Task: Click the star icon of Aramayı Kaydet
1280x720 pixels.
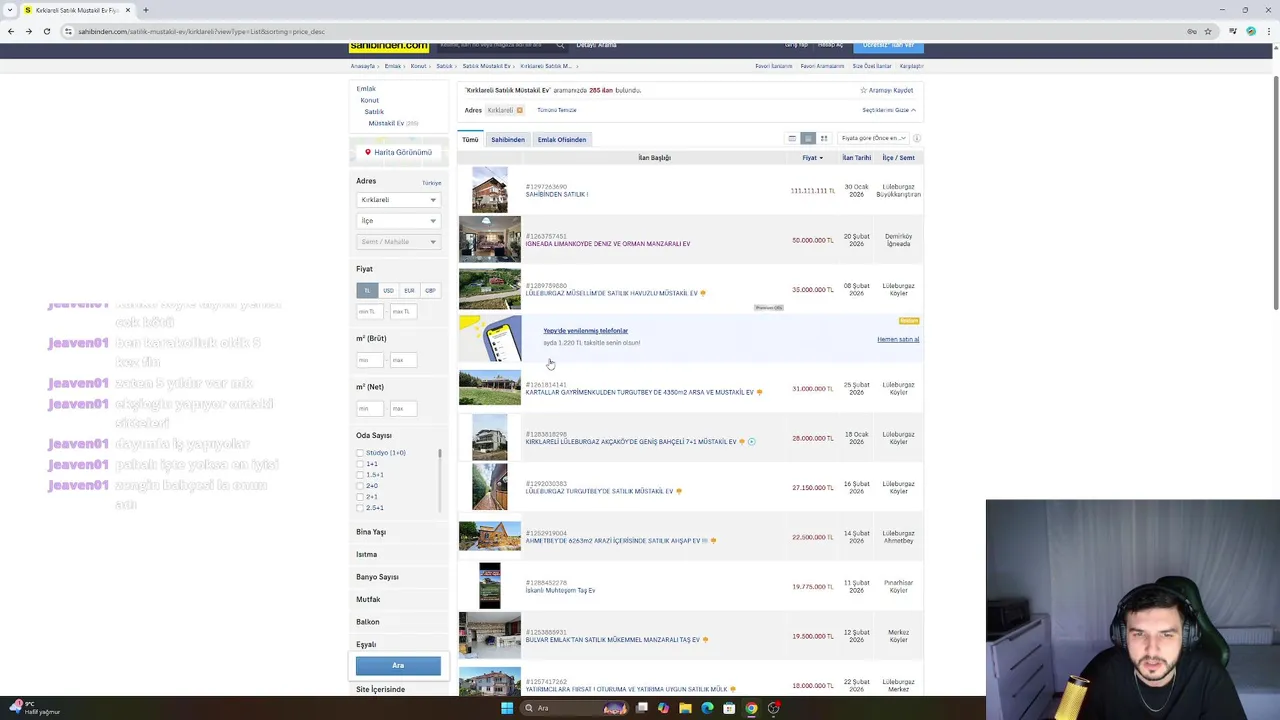Action: click(864, 90)
